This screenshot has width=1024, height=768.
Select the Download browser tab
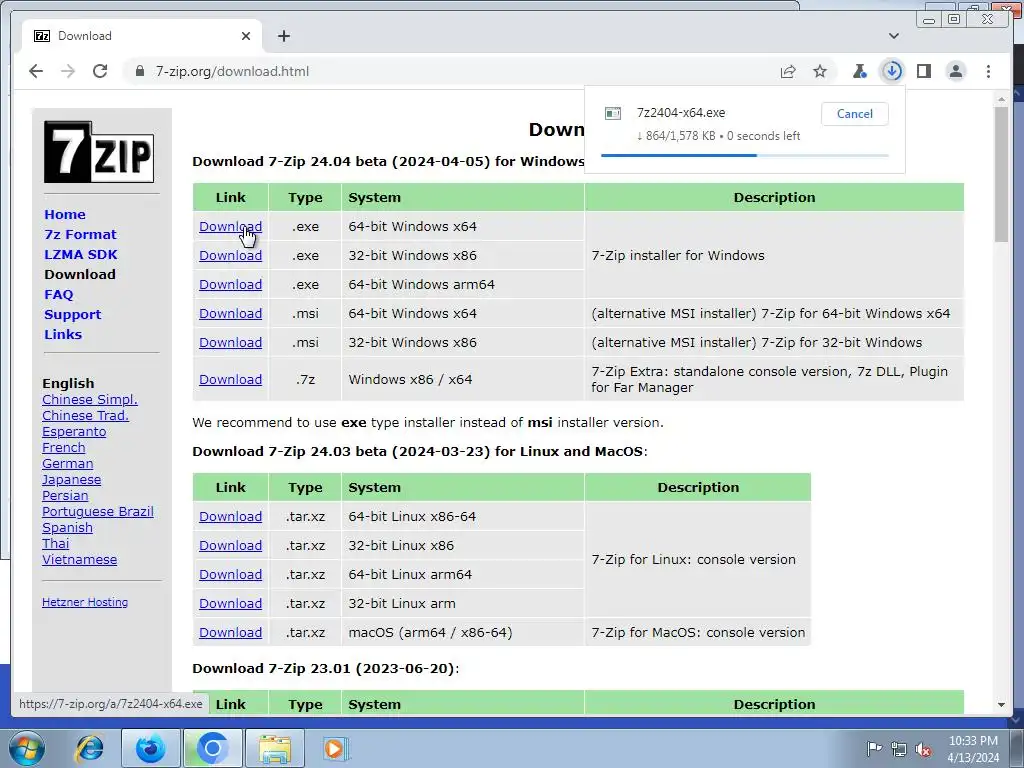(142, 36)
